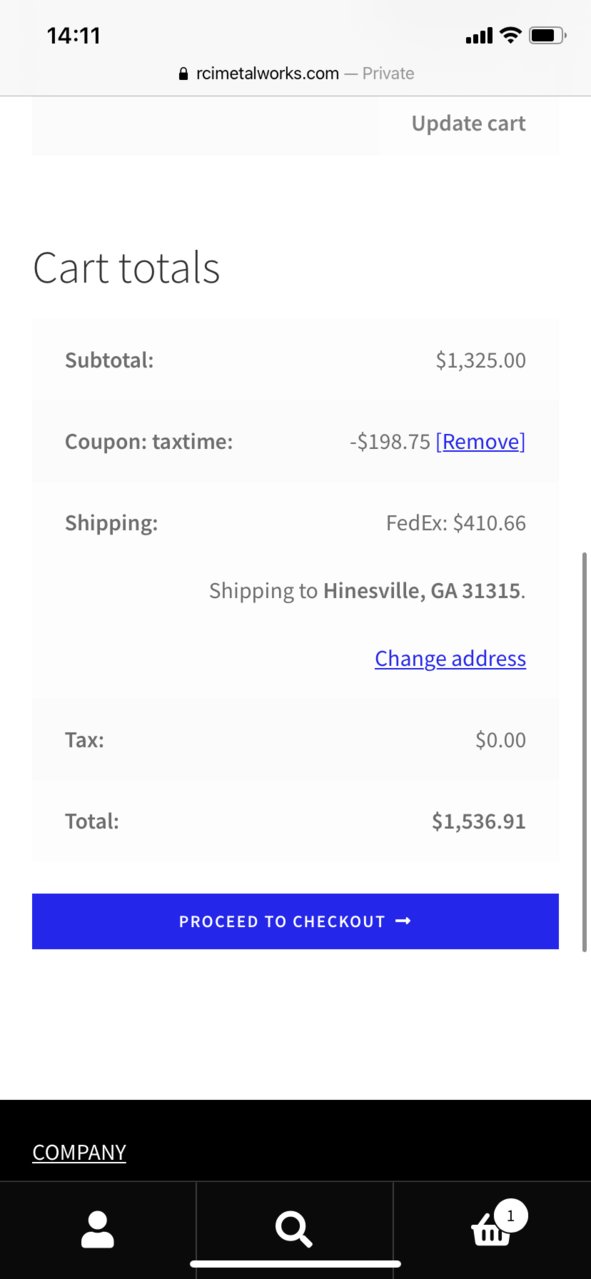Remove the taxtime coupon
Viewport: 591px width, 1279px height.
[x=480, y=442]
